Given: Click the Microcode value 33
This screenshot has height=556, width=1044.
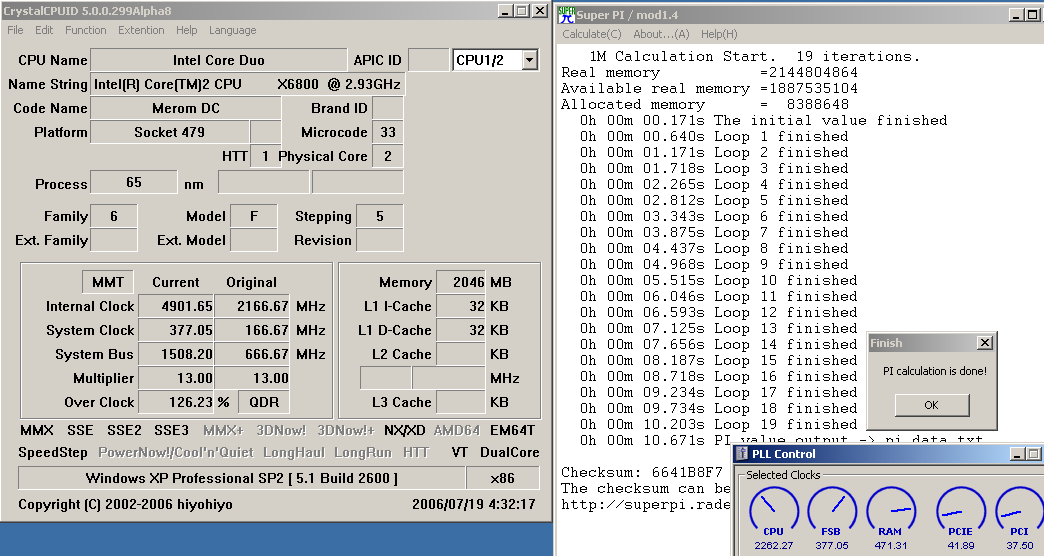Looking at the screenshot, I should pyautogui.click(x=388, y=132).
